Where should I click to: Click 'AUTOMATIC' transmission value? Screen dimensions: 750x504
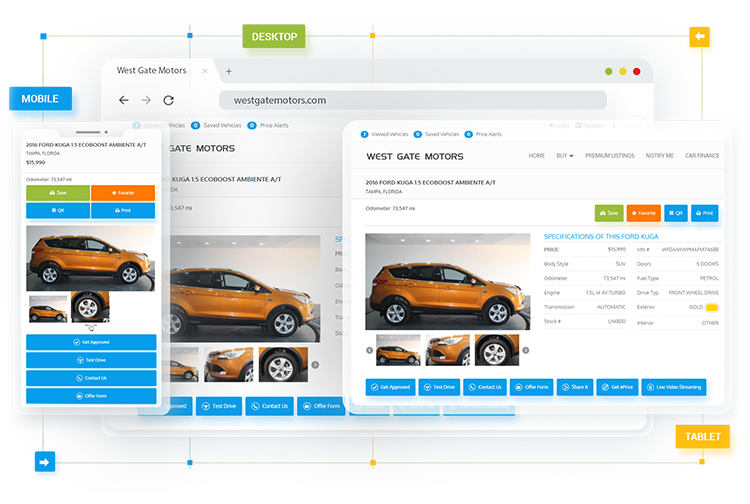click(x=611, y=307)
